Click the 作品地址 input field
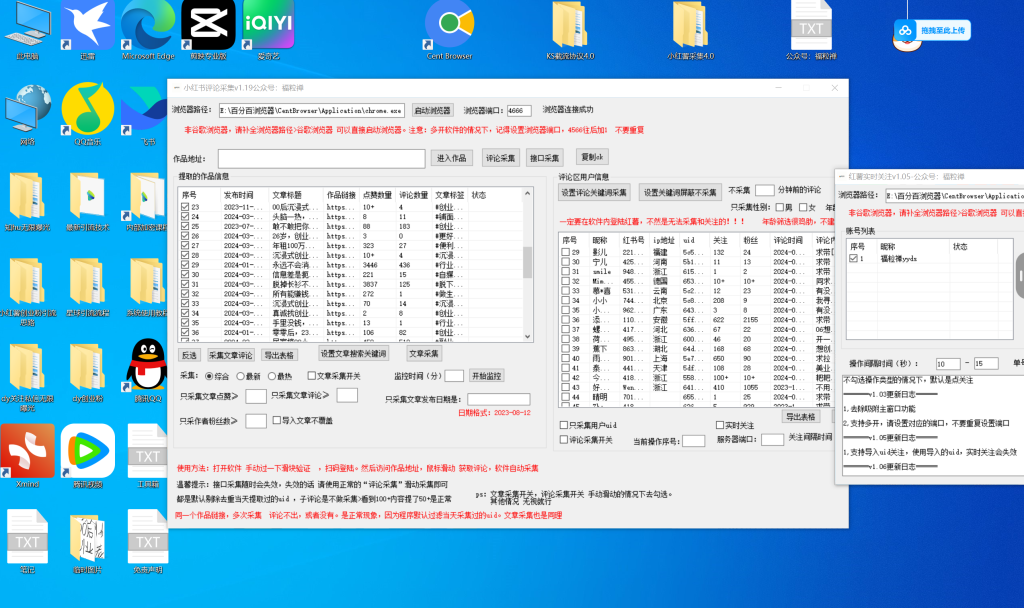This screenshot has width=1024, height=608. click(321, 158)
